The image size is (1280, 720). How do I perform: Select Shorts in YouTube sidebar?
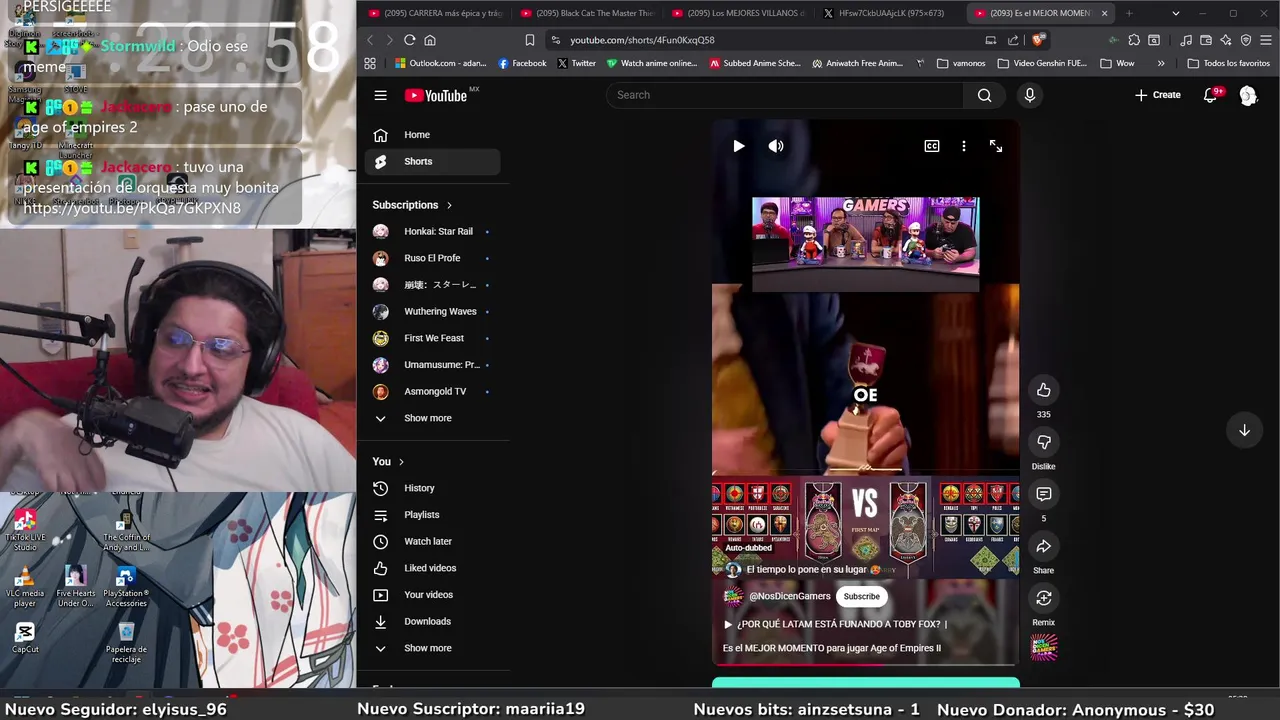coord(432,162)
